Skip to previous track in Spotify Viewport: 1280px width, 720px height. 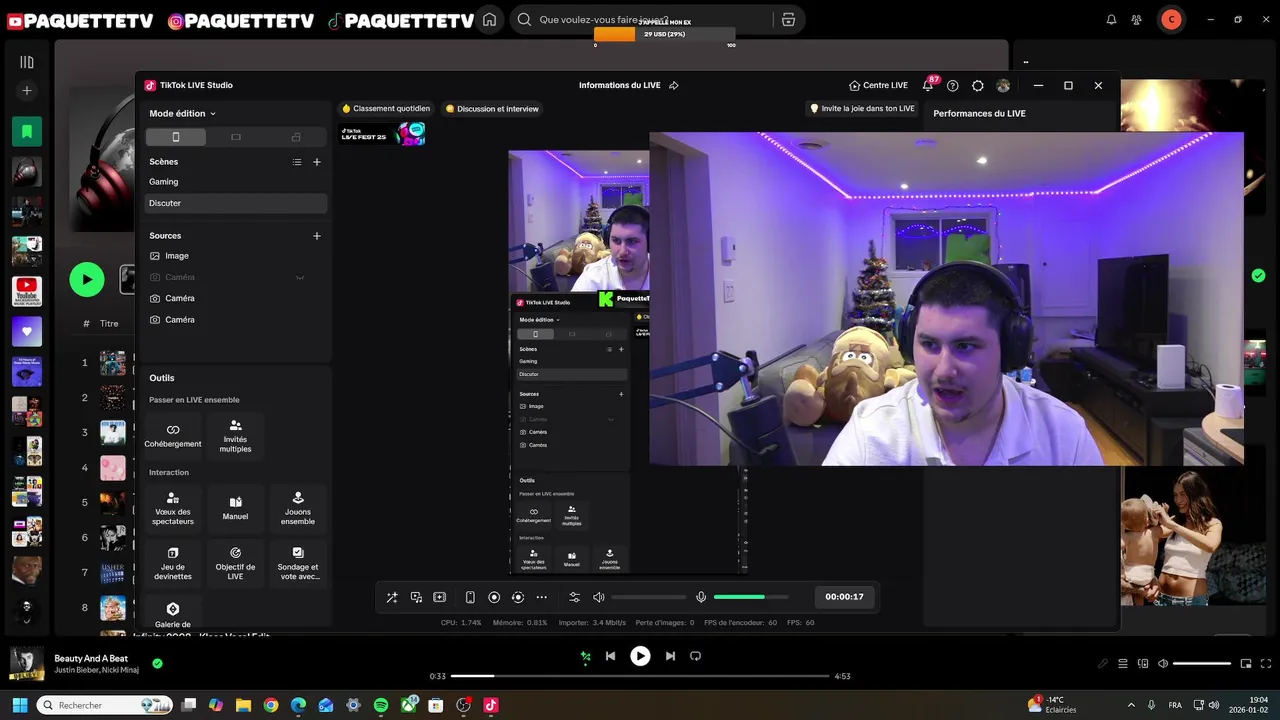(x=610, y=656)
